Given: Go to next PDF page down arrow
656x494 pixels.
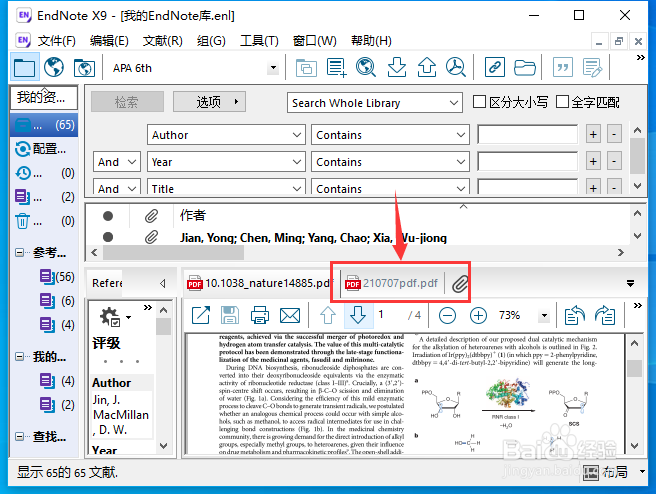Looking at the screenshot, I should pyautogui.click(x=358, y=315).
